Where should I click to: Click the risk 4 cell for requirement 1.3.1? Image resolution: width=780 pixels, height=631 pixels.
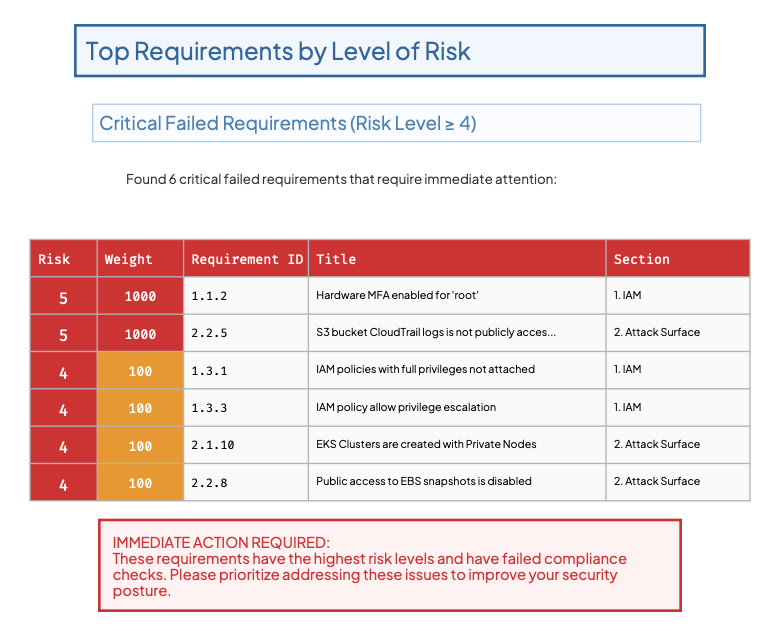(64, 370)
